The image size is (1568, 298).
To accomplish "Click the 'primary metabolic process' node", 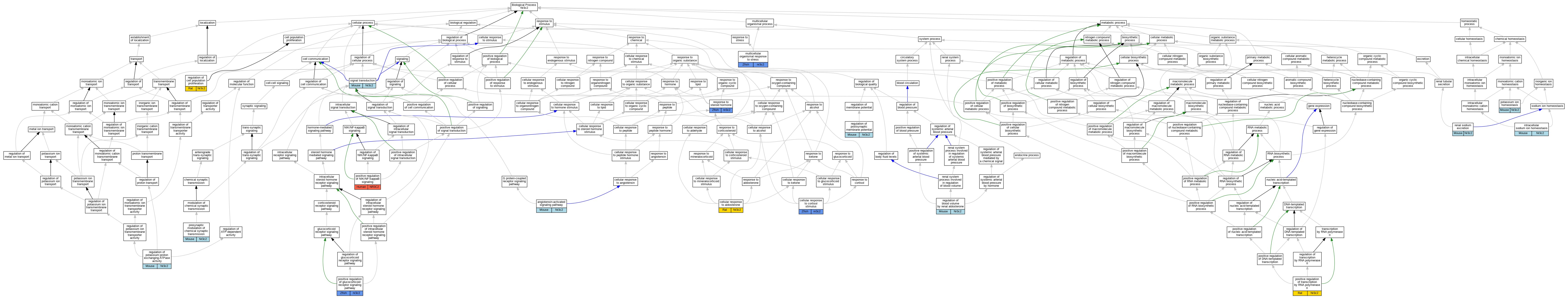I will click(x=1258, y=59).
